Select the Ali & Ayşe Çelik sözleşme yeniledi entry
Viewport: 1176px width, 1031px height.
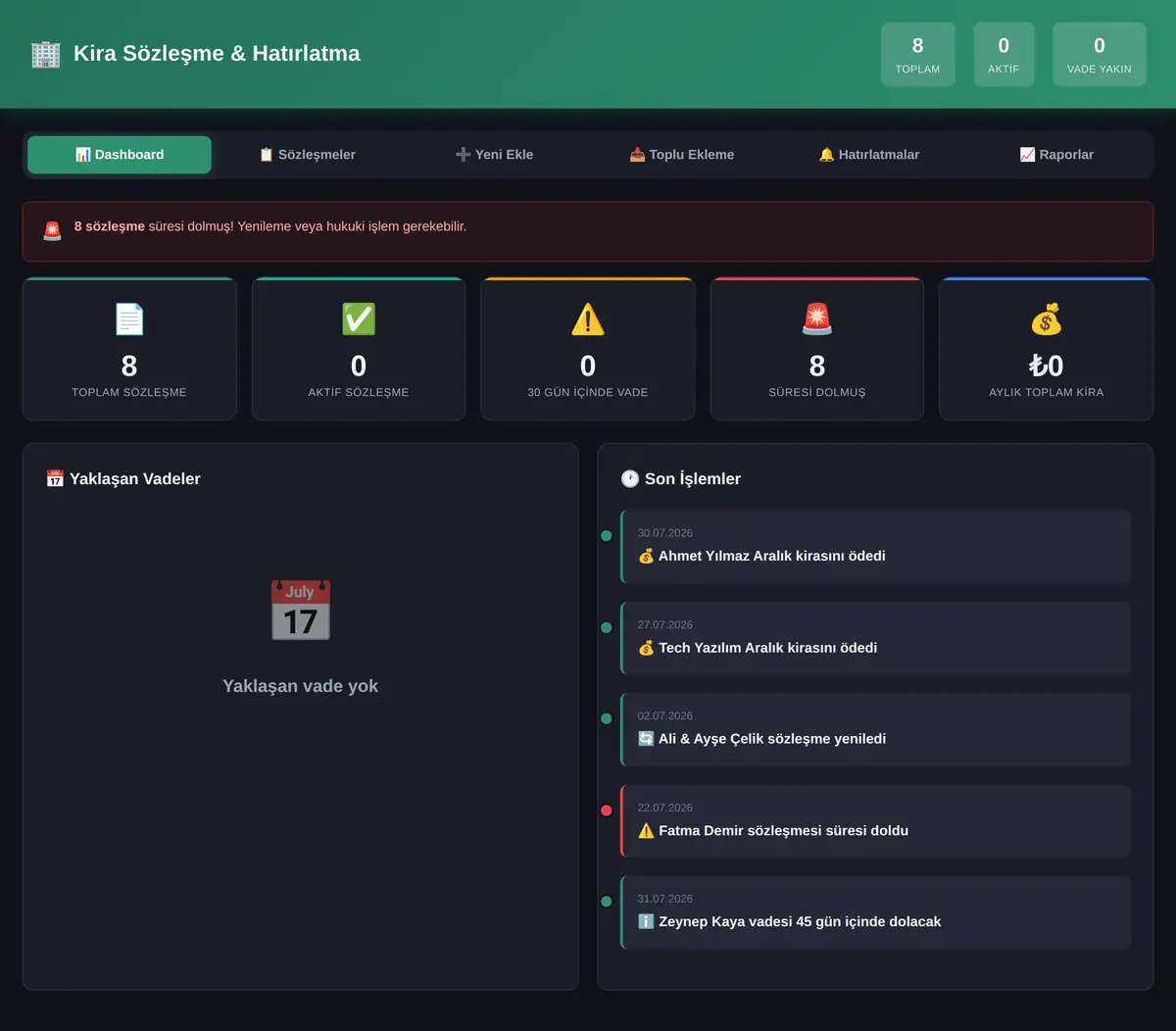click(876, 730)
